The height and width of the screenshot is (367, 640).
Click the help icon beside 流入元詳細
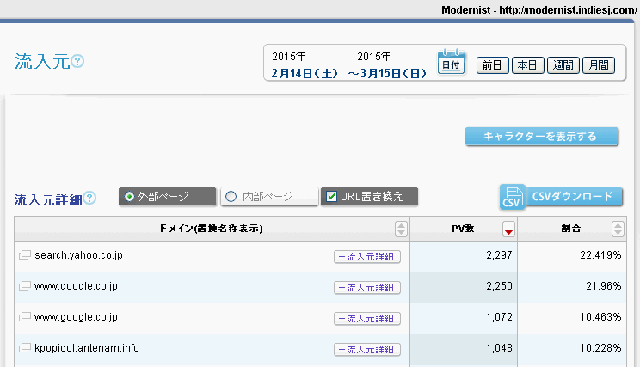tap(89, 198)
